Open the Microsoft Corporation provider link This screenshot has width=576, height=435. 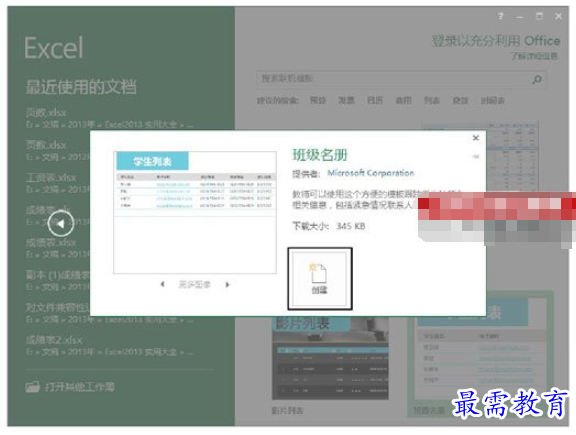(371, 173)
